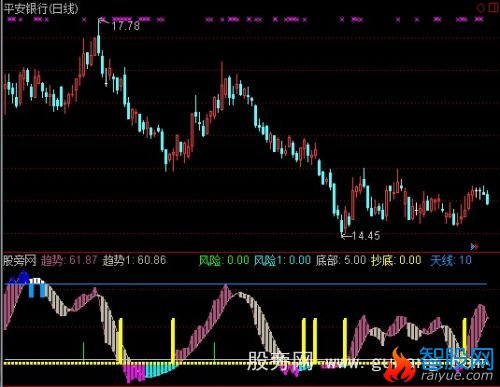This screenshot has width=500, height=387.
Task: Select the 抄底: 0.00 indicator value
Action: [x=396, y=260]
